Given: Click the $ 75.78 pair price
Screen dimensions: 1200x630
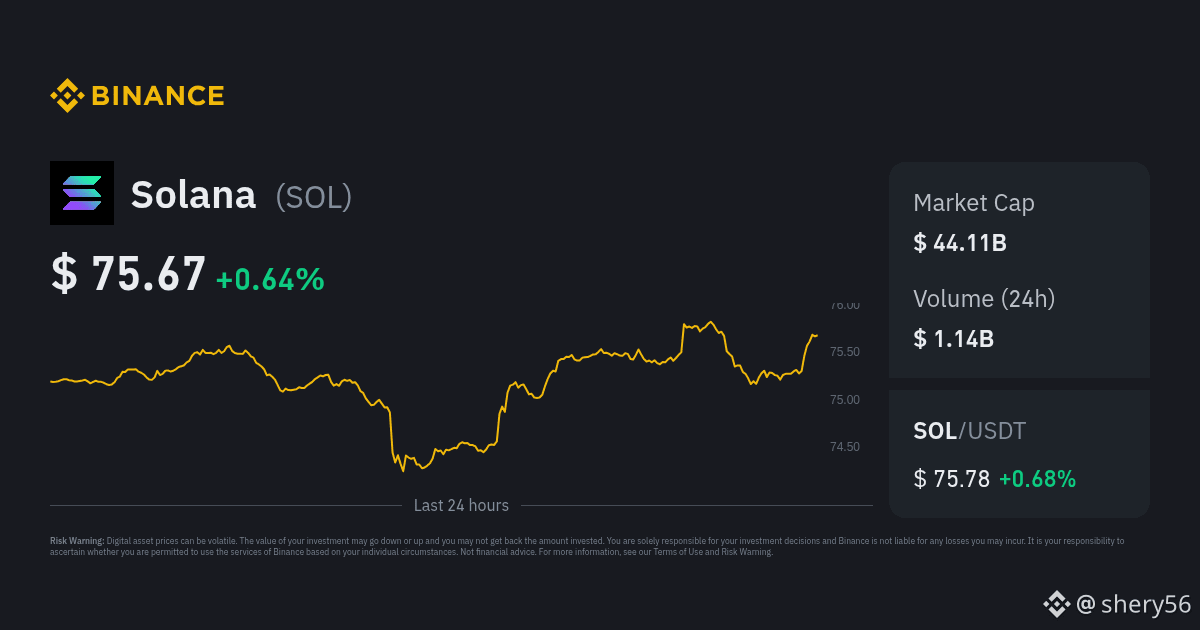Looking at the screenshot, I should coord(951,479).
